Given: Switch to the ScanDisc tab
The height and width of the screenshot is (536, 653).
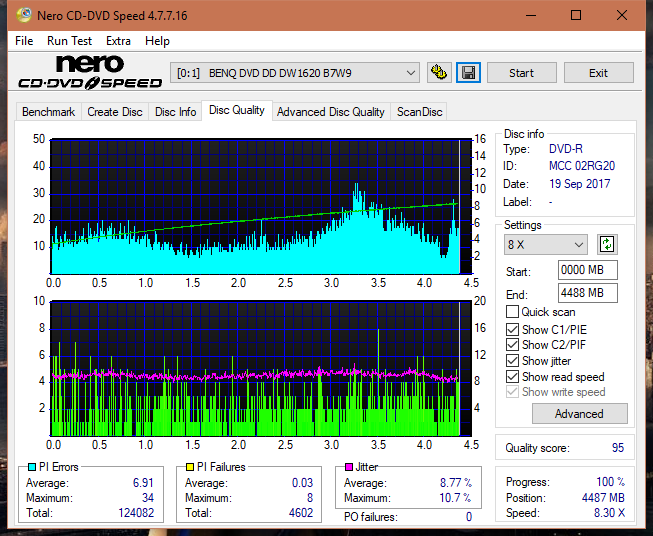Looking at the screenshot, I should pos(419,112).
